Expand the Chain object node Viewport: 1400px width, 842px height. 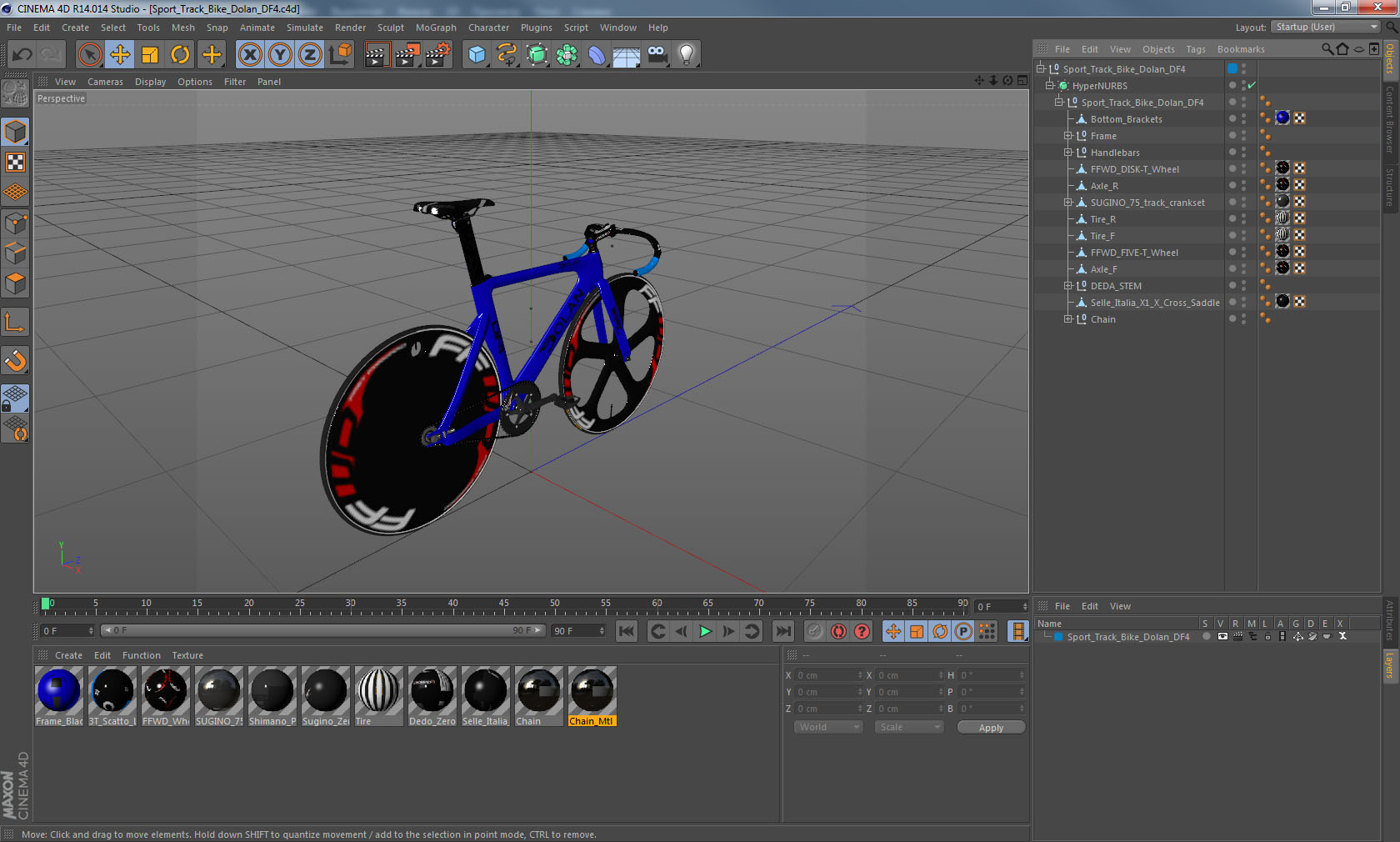coord(1067,318)
